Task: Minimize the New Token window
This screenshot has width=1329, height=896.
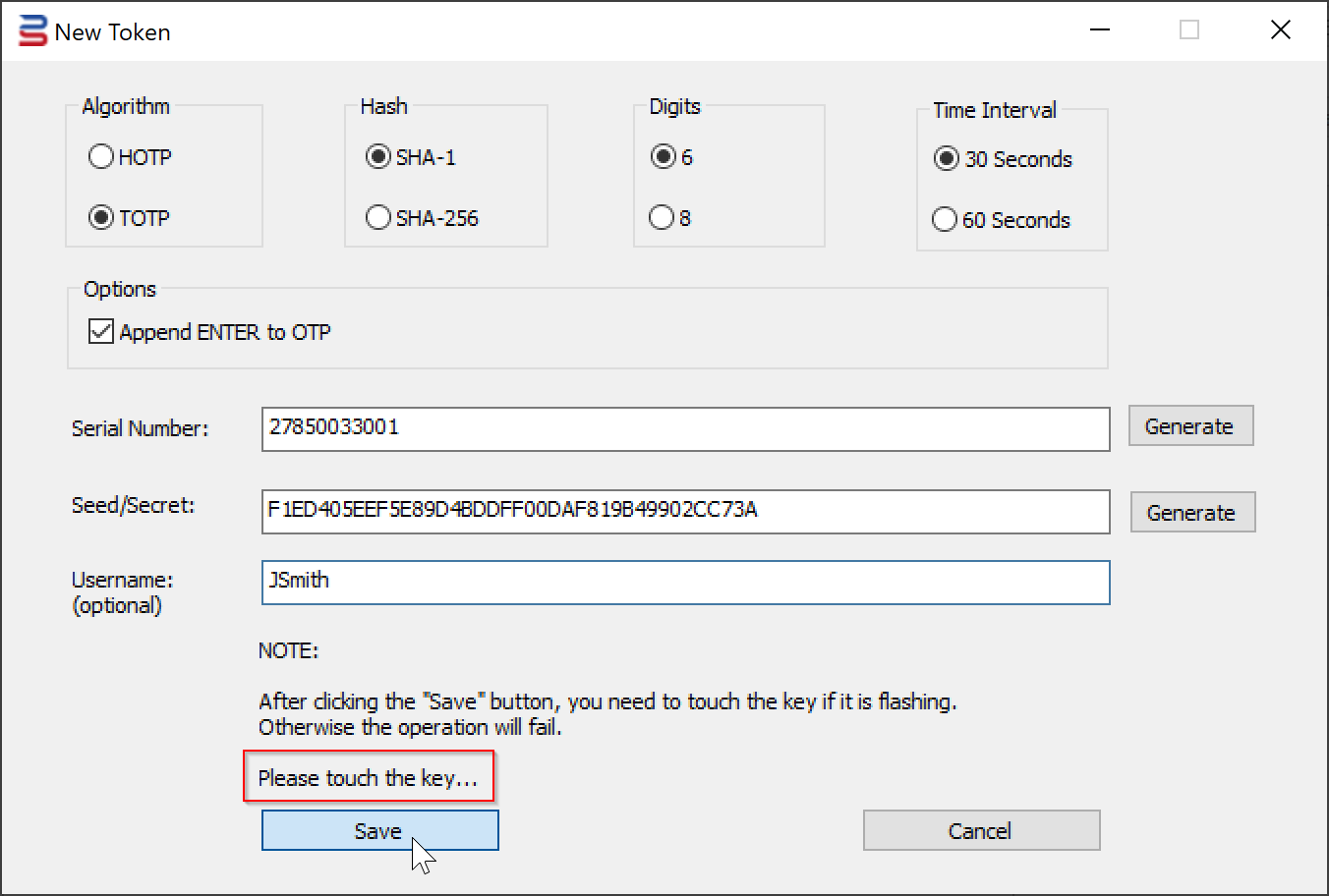Action: click(1100, 30)
